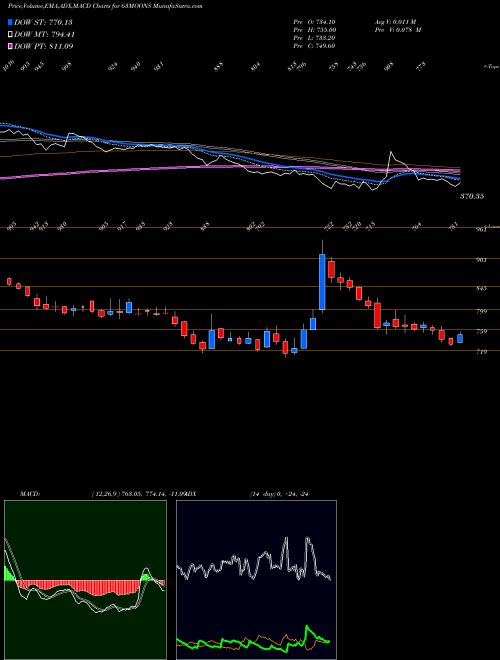Click the 759 price axis label
The width and height of the screenshot is (500, 660).
(482, 332)
